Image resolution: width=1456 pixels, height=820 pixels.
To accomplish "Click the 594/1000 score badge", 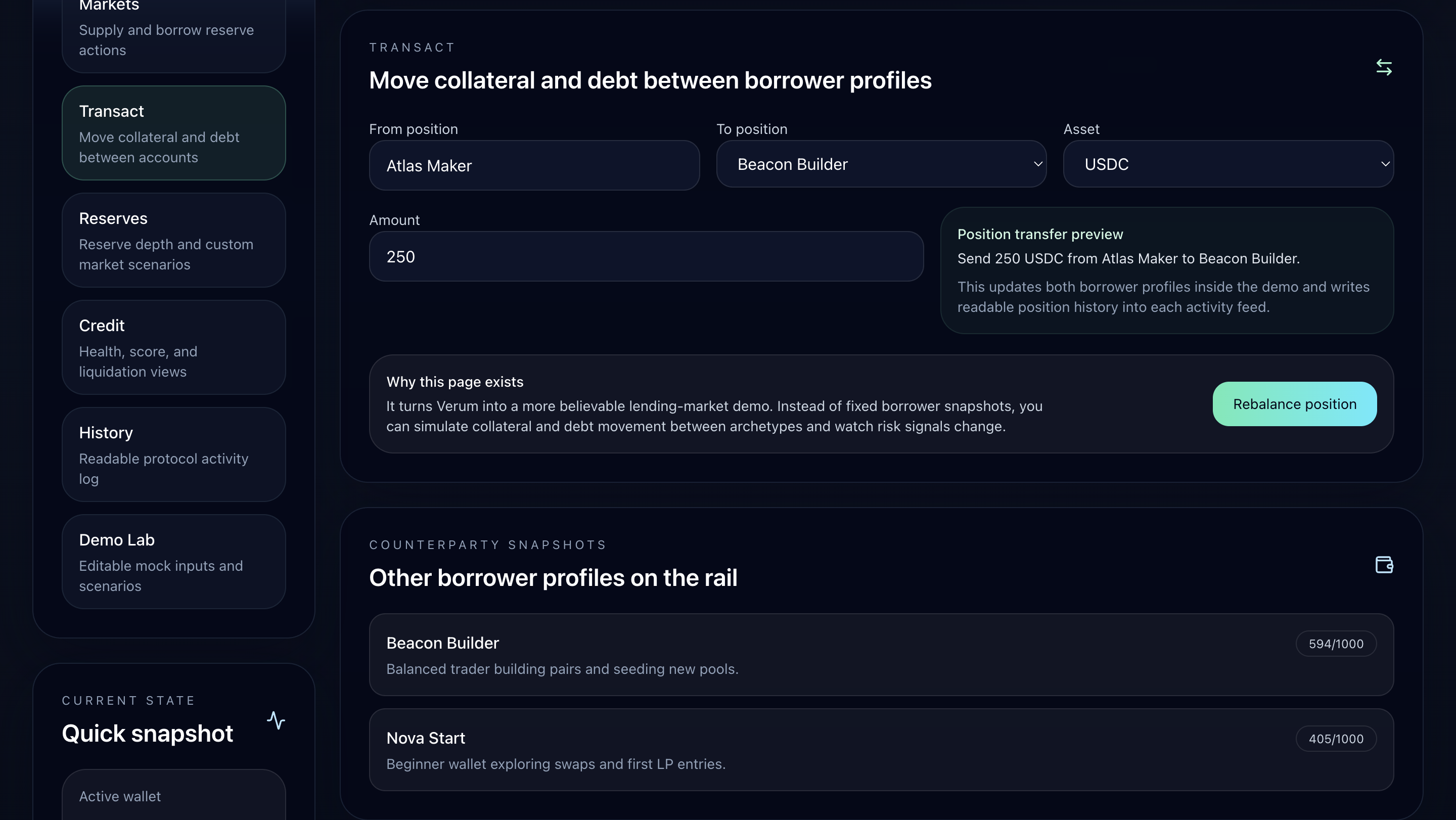I will (x=1336, y=644).
